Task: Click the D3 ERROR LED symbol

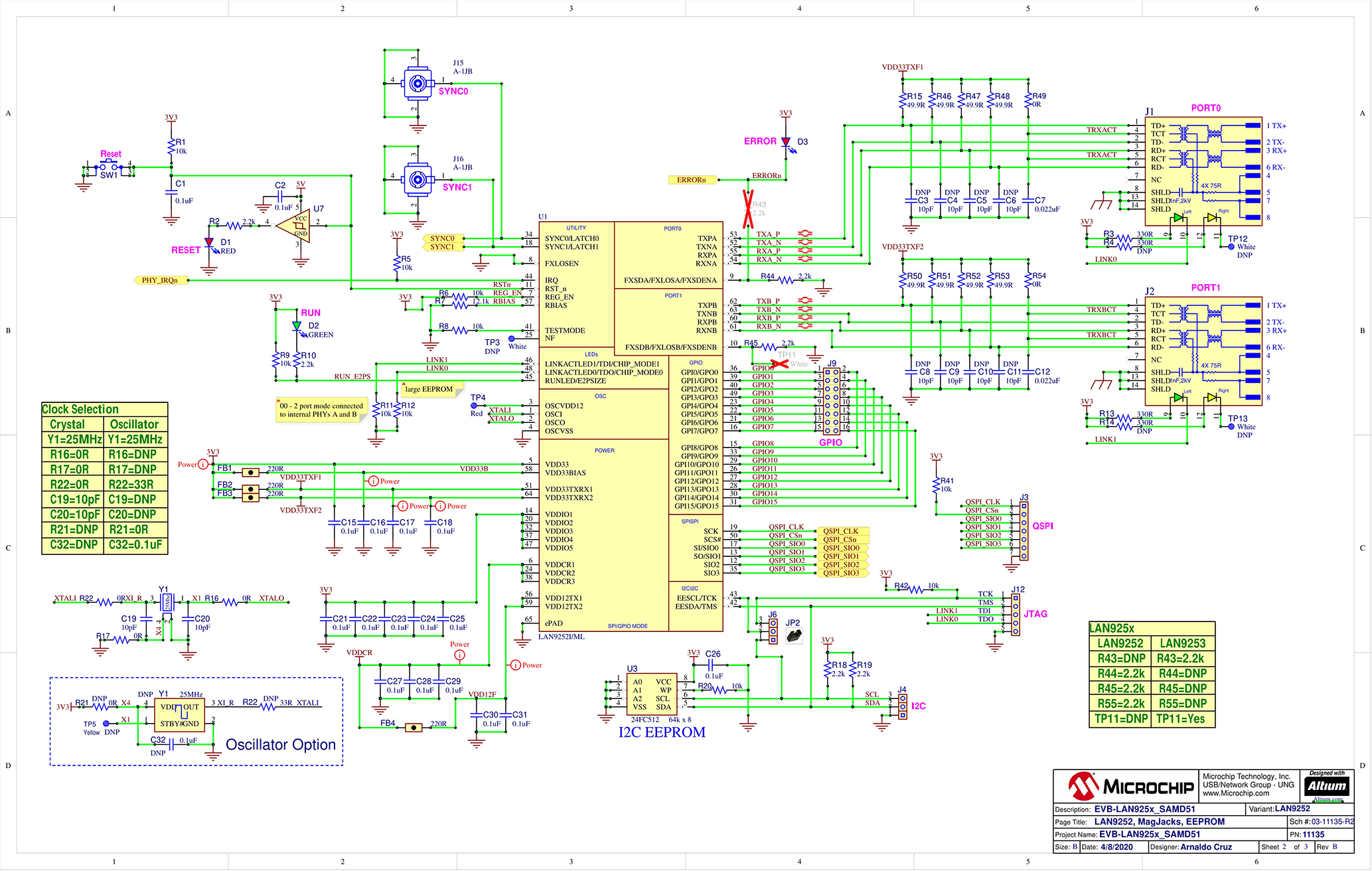Action: coord(786,142)
